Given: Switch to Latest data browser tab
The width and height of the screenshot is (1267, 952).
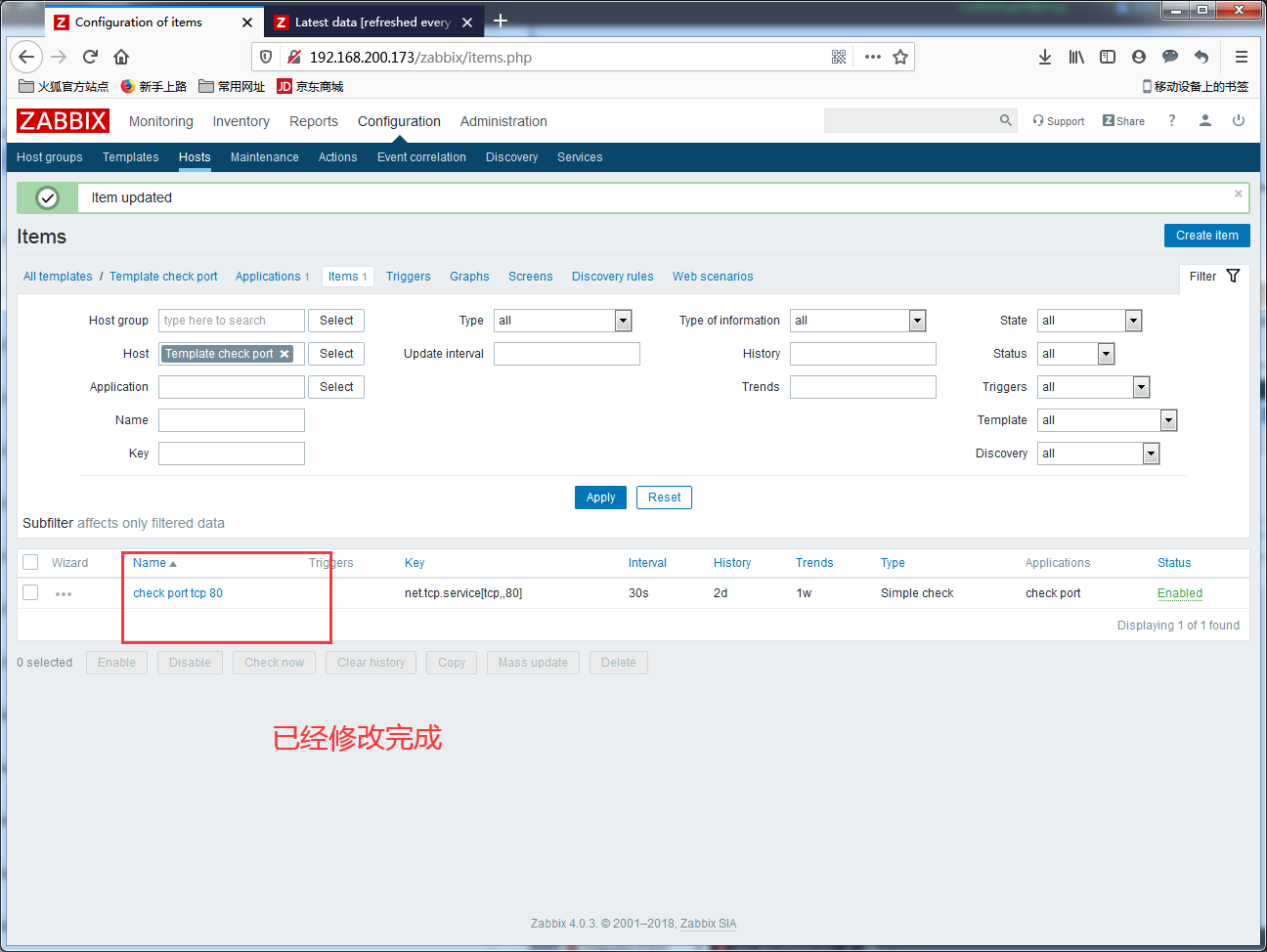Looking at the screenshot, I should point(373,22).
